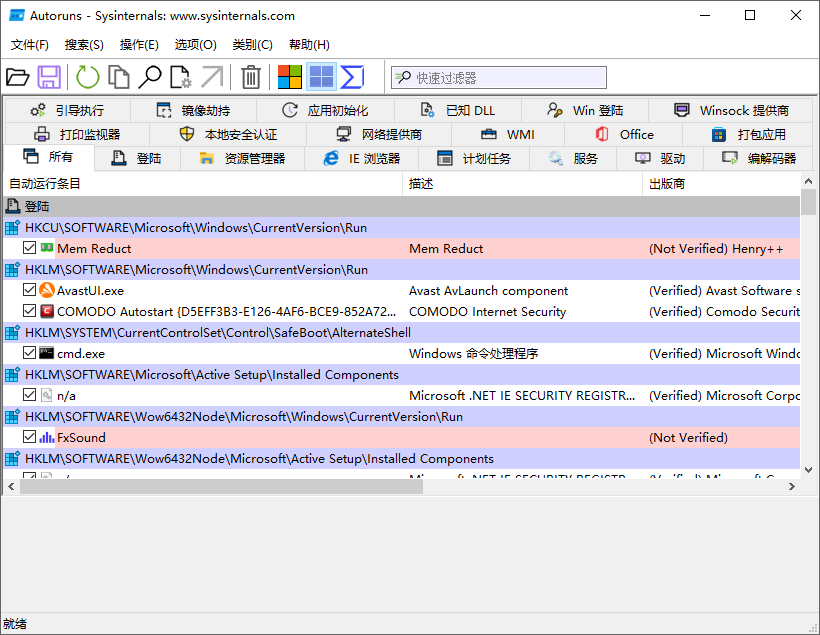Image resolution: width=820 pixels, height=635 pixels.
Task: Click the Sigma VirusTotal toolbar icon
Action: [x=352, y=77]
